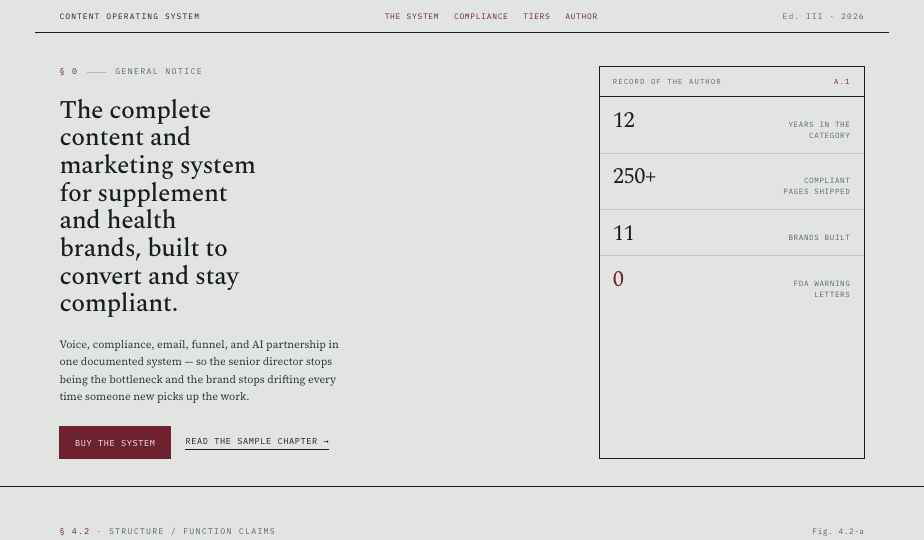Click the Content Operating System logo text
The width and height of the screenshot is (924, 540).
130,17
